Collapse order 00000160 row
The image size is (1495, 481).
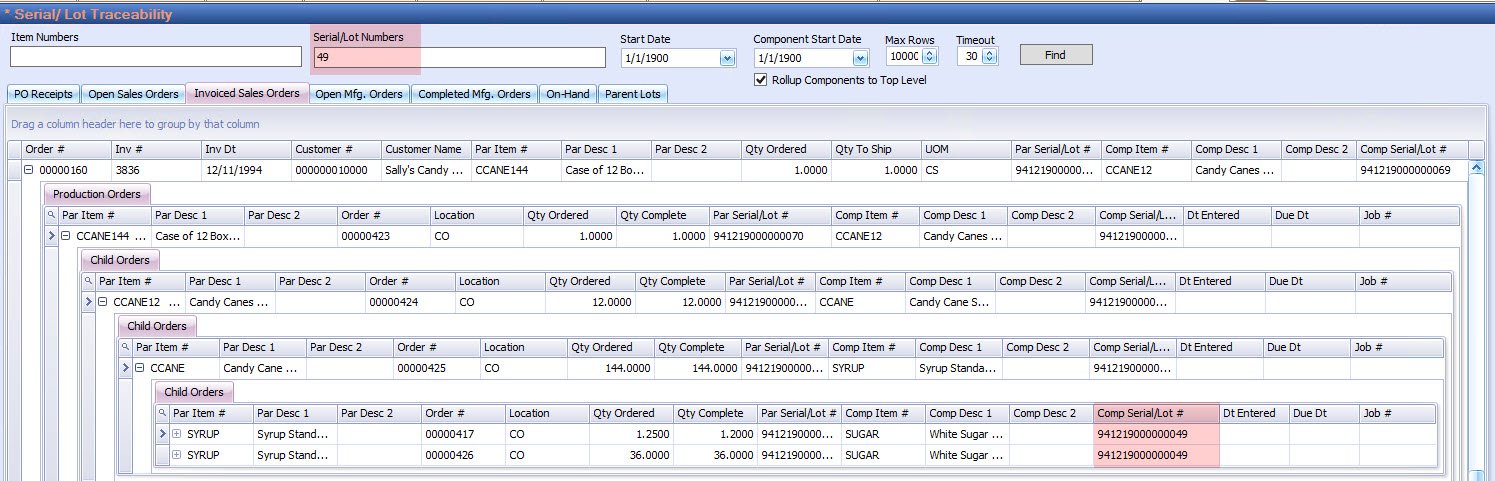(x=29, y=170)
